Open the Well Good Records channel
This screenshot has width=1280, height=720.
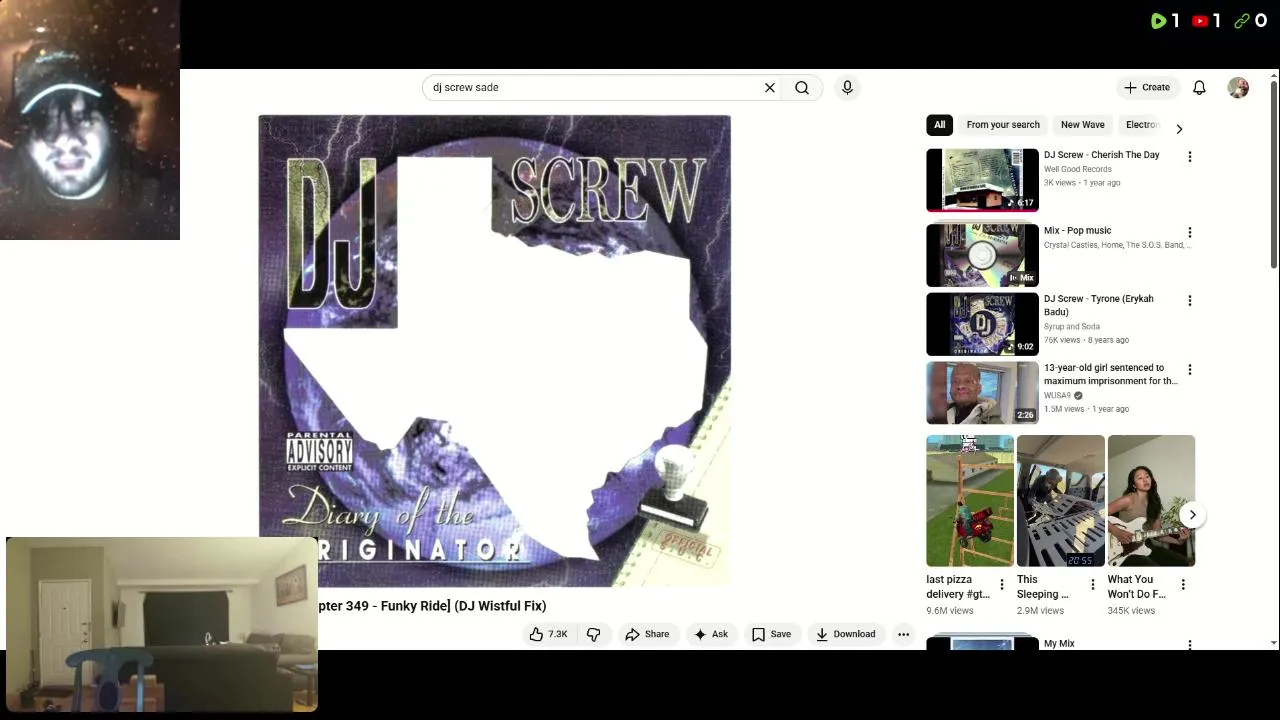tap(1077, 169)
